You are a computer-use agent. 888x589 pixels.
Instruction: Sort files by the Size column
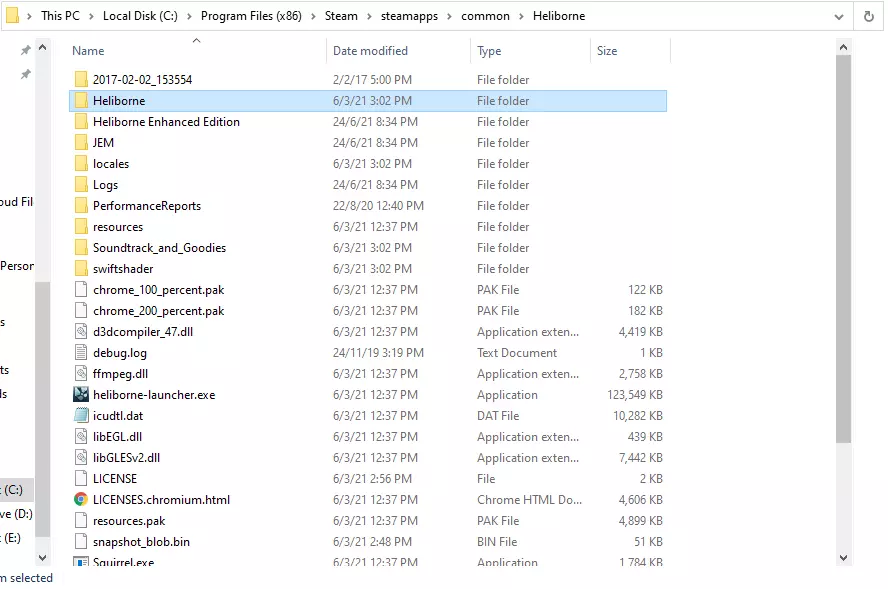coord(607,50)
